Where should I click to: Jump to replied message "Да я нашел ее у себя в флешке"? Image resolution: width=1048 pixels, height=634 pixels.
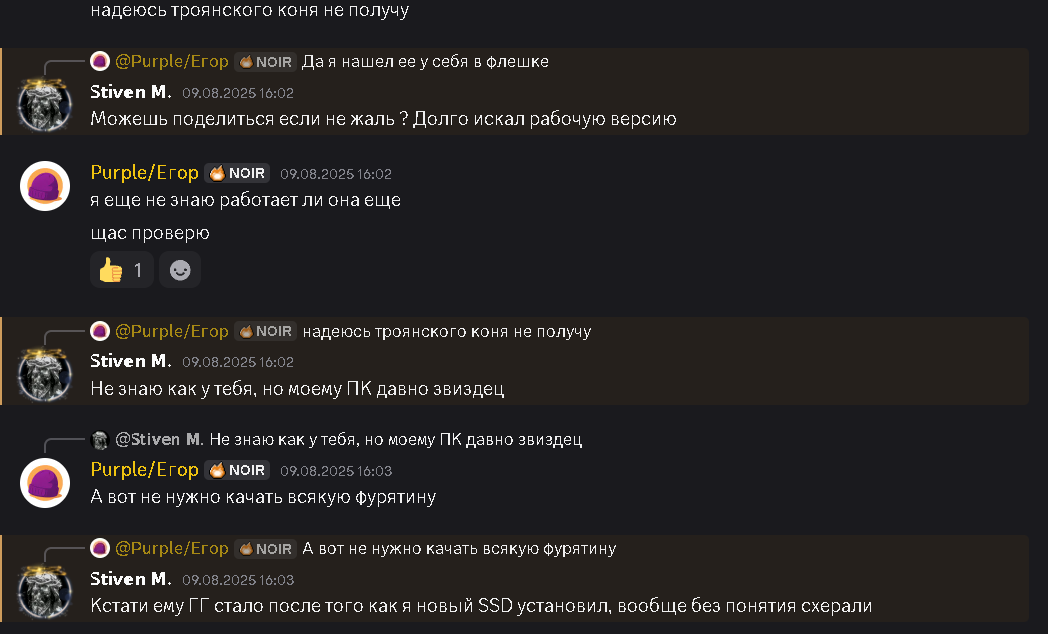(425, 62)
